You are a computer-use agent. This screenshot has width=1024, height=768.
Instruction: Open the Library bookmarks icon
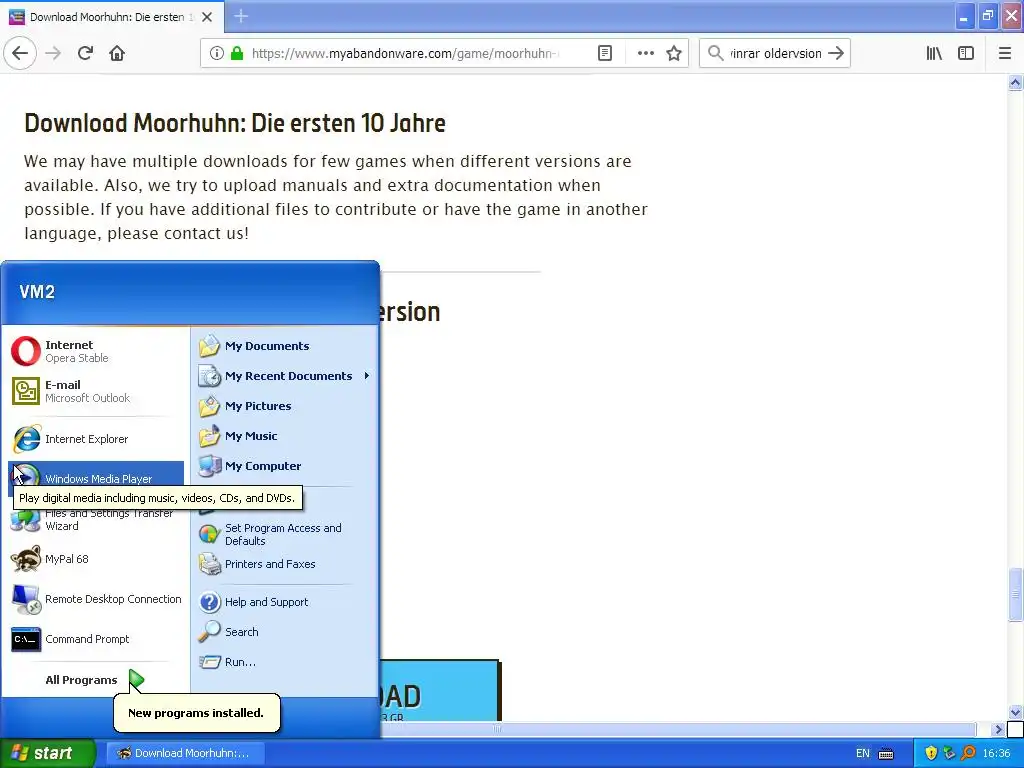click(934, 53)
